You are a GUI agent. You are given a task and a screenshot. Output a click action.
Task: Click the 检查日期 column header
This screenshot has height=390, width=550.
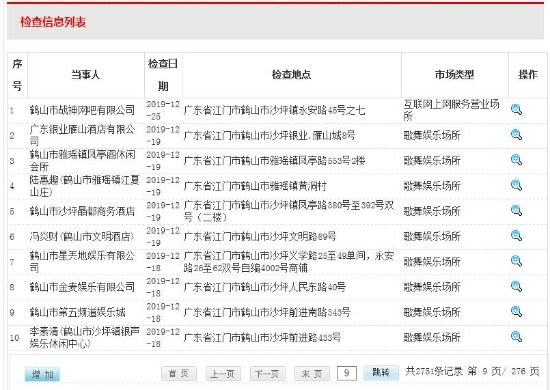pos(163,75)
